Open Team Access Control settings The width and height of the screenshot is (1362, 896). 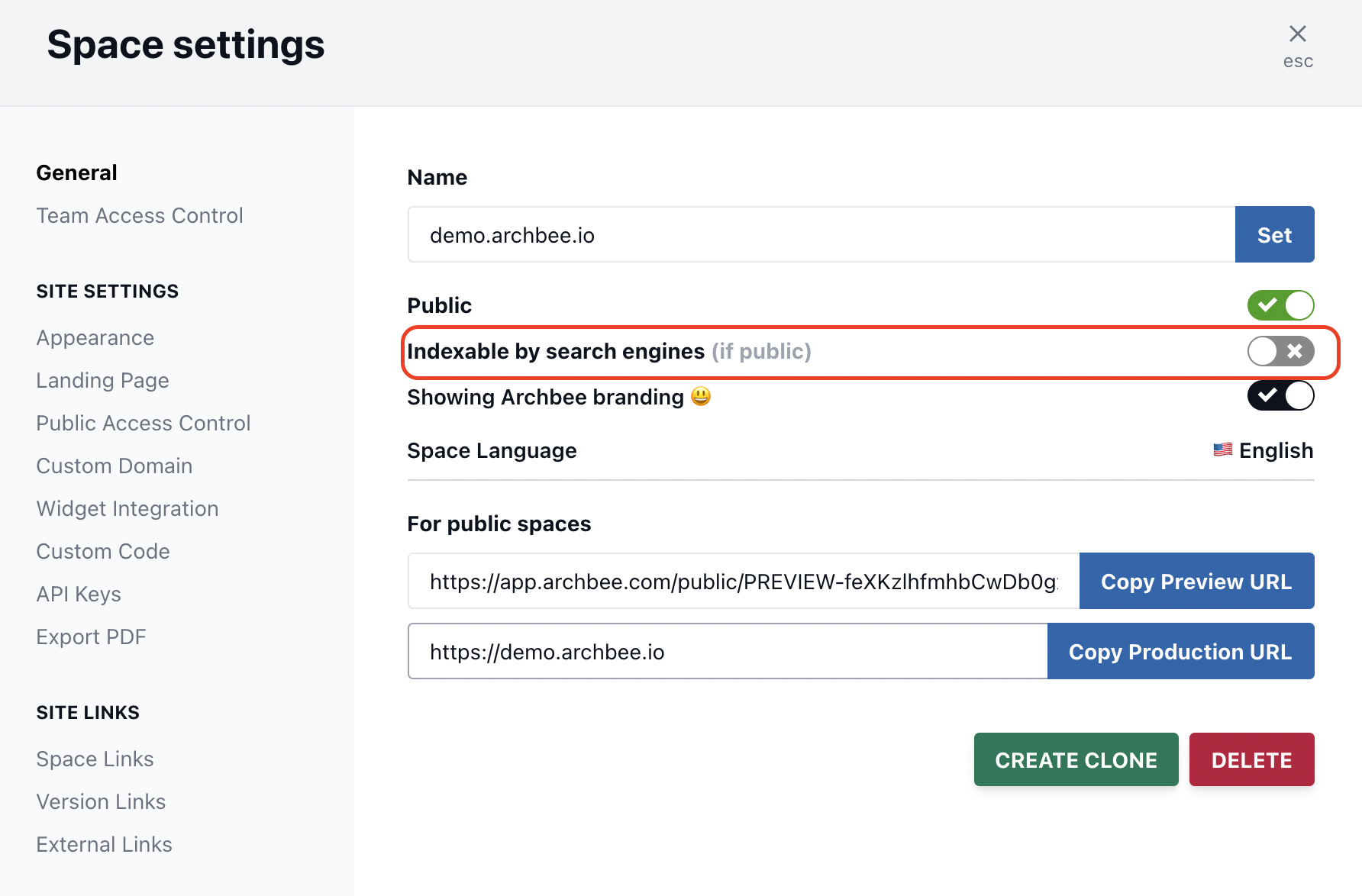click(139, 215)
